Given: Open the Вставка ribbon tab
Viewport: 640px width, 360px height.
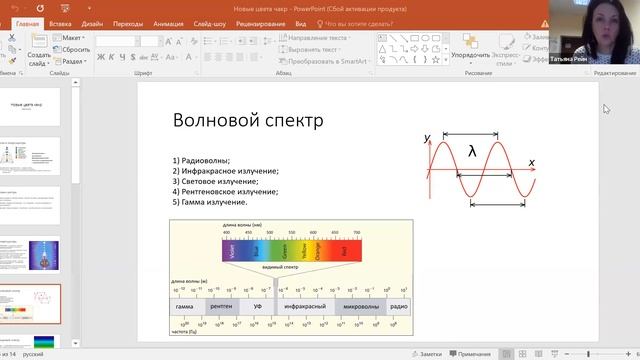Looking at the screenshot, I should tap(60, 24).
